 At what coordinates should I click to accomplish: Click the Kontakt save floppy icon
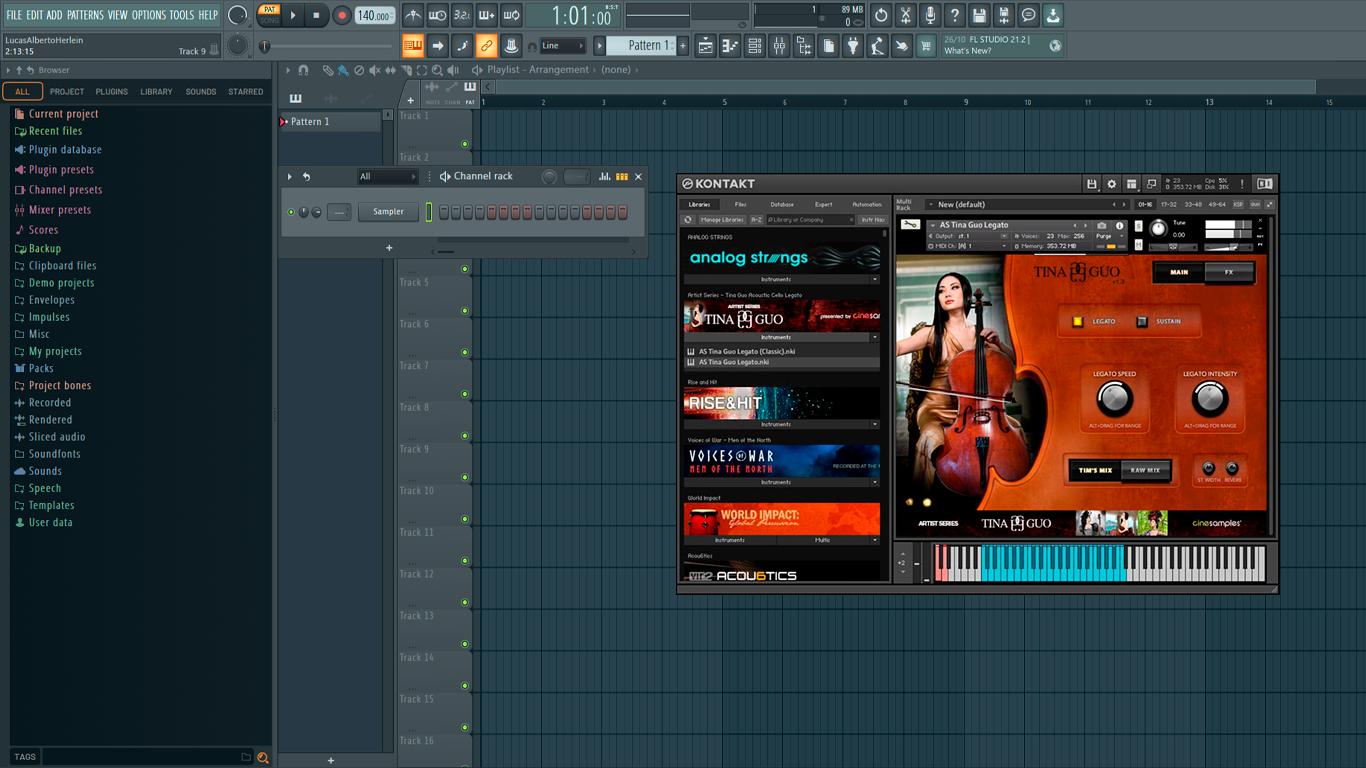1091,184
